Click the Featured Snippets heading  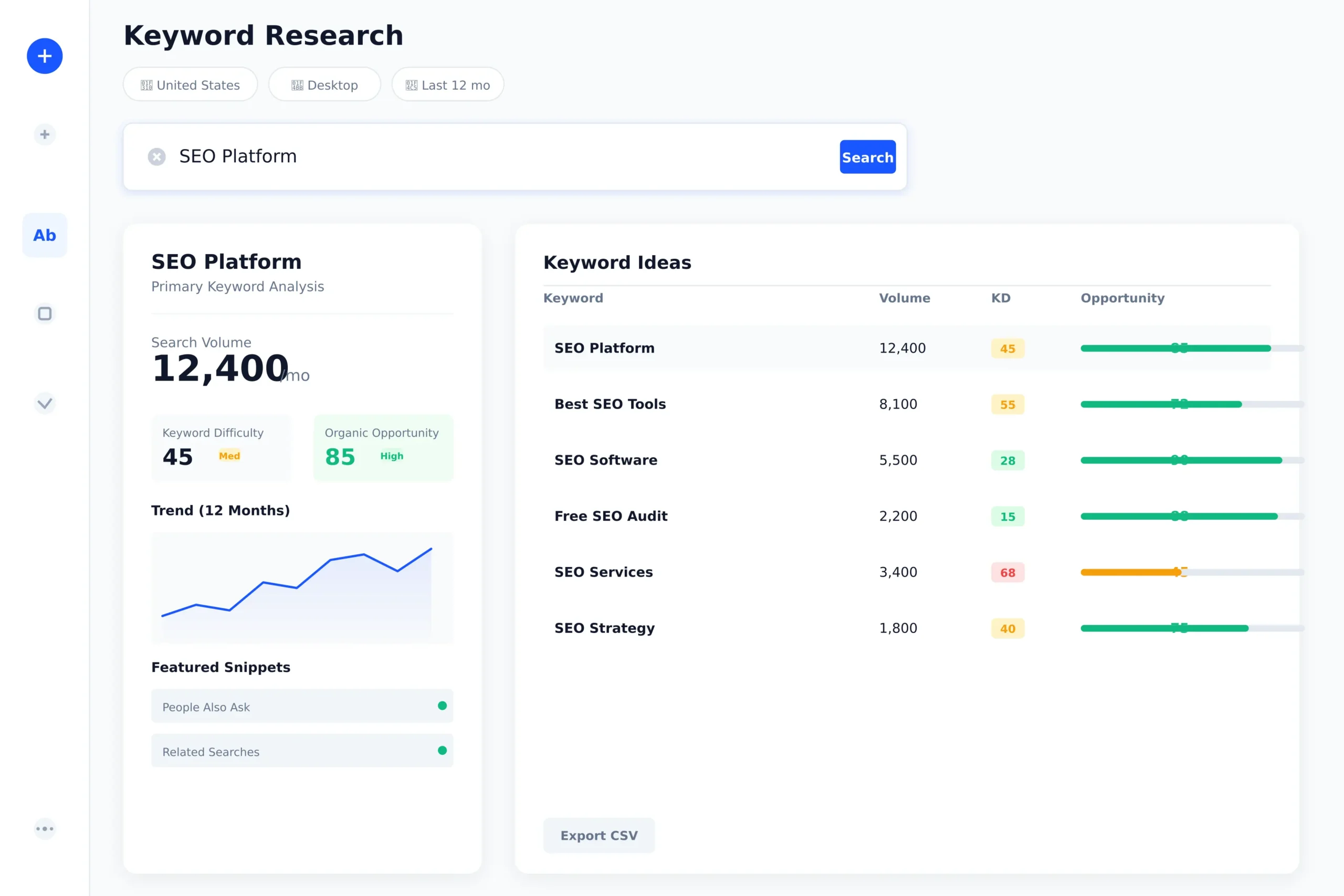[220, 667]
